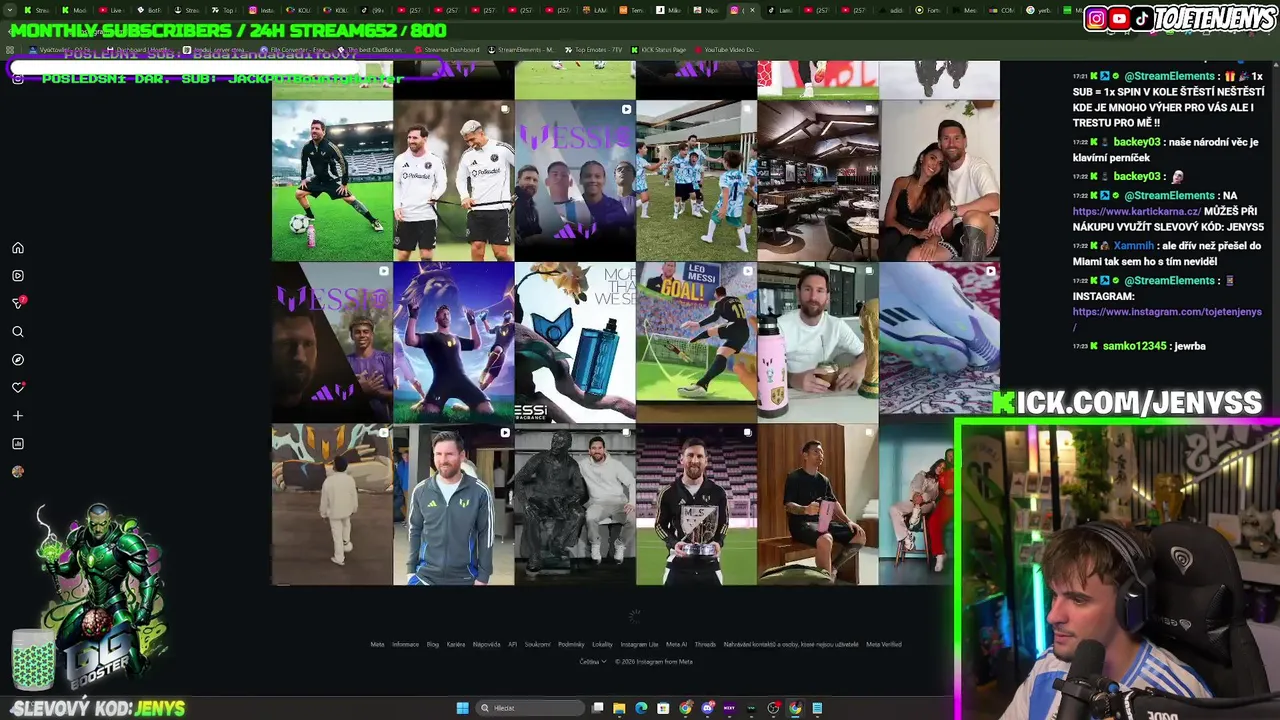This screenshot has height=720, width=1280.
Task: Open profile avatar icon in Instagram sidebar
Action: point(18,472)
